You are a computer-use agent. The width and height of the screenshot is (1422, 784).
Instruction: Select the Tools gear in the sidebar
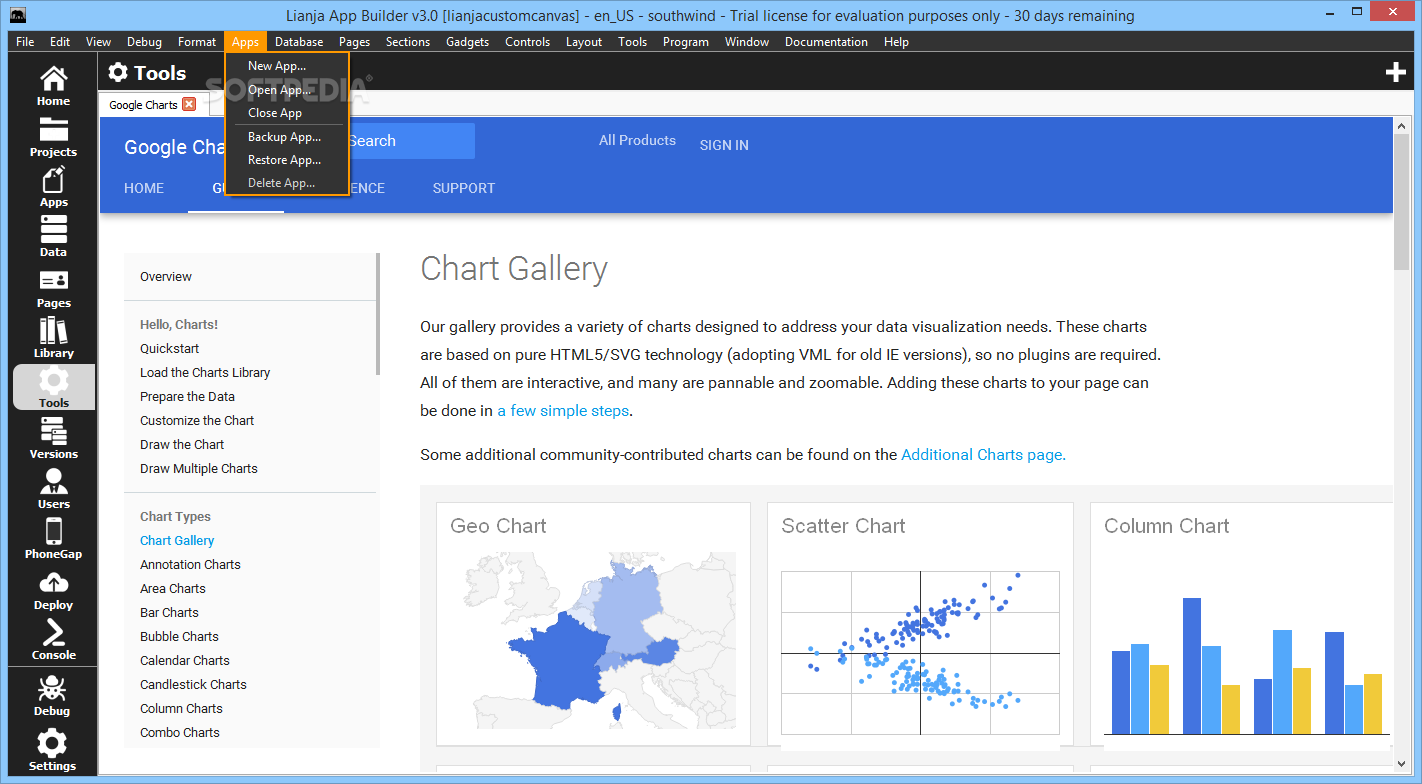[x=54, y=387]
